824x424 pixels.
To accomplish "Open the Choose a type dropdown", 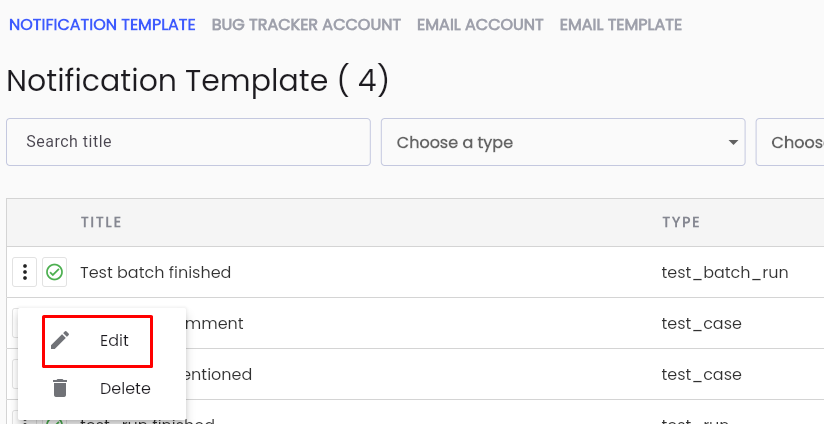I will coord(563,142).
